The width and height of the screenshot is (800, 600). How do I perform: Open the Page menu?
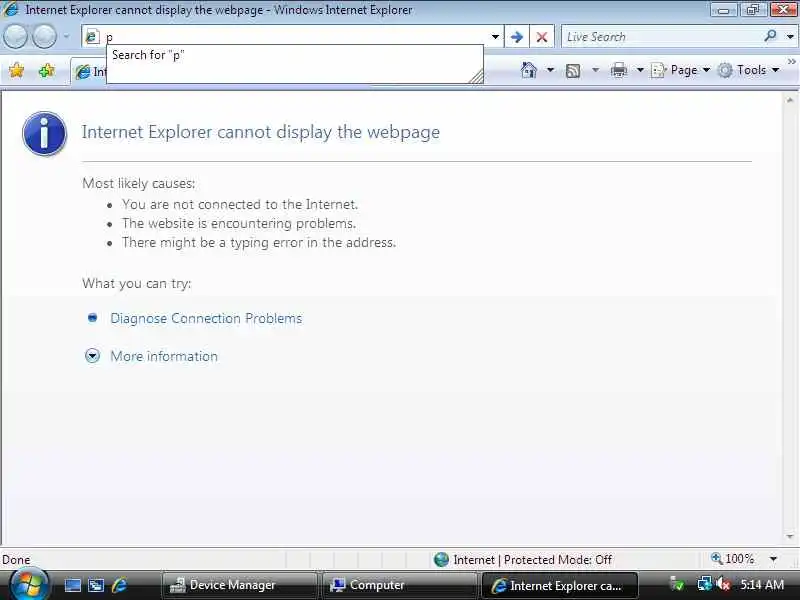coord(681,70)
